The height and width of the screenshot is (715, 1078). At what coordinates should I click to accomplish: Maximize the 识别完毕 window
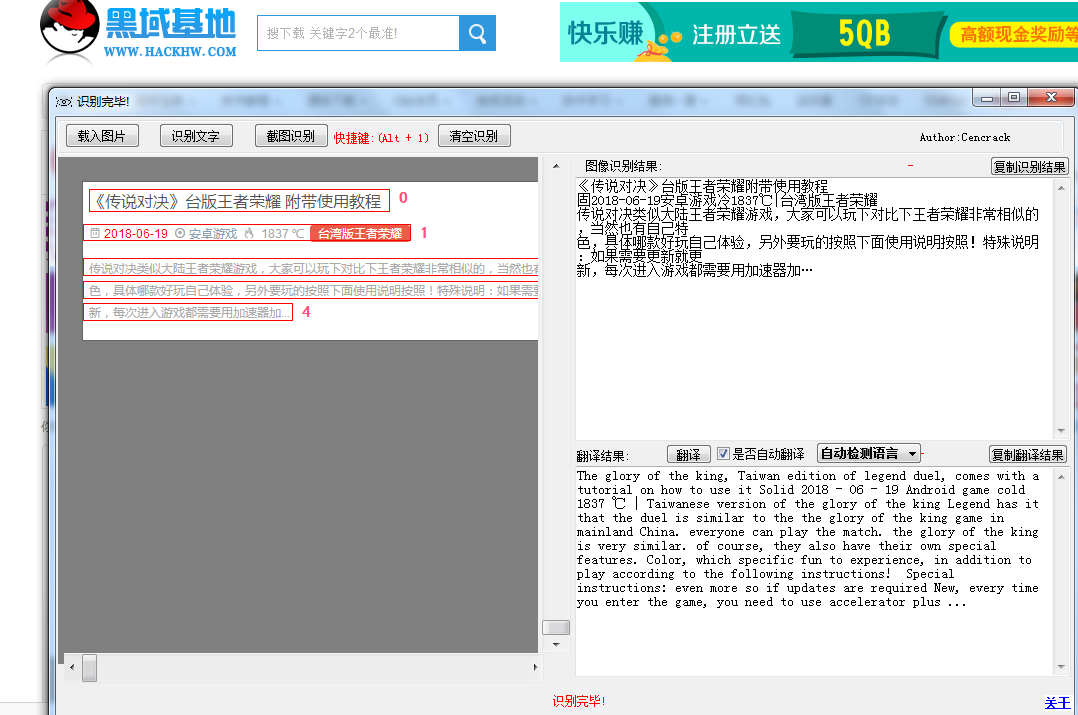coord(1013,98)
